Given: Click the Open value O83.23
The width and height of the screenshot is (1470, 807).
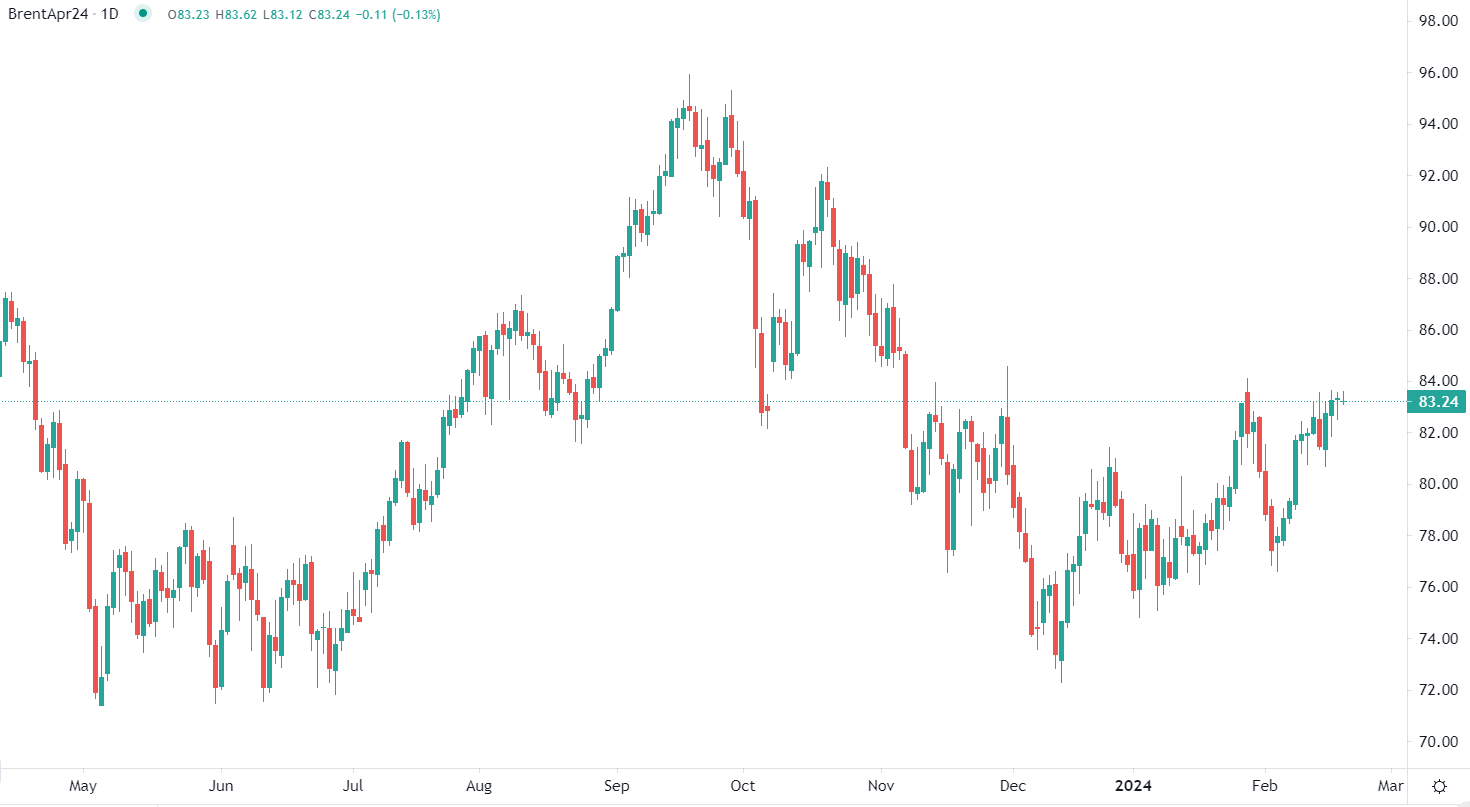Looking at the screenshot, I should tap(191, 15).
